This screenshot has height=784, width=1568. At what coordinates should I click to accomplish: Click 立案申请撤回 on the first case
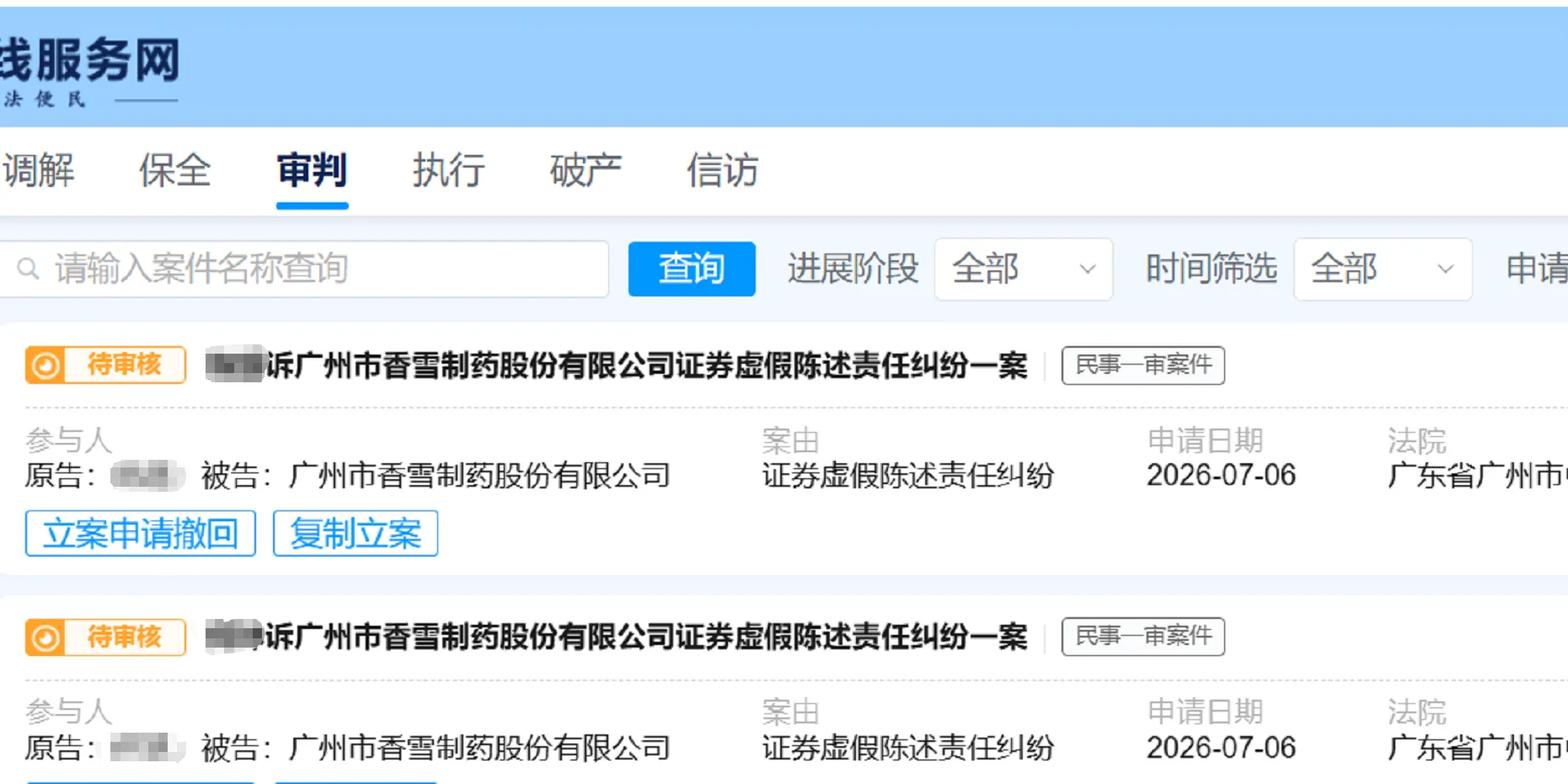point(141,533)
